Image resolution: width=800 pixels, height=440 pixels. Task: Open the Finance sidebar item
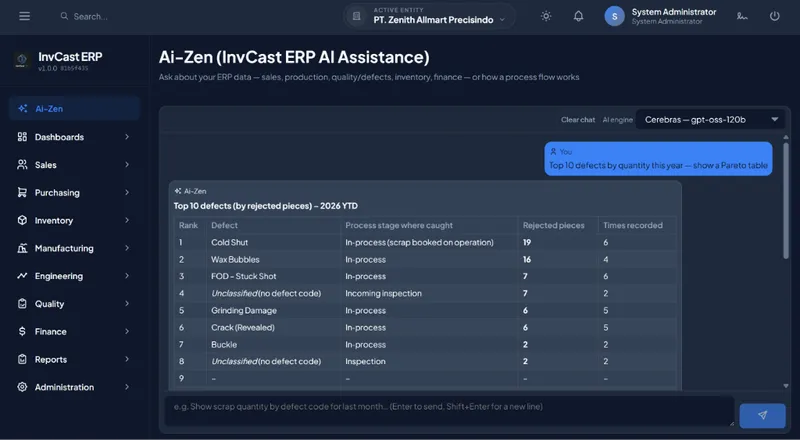pyautogui.click(x=74, y=331)
